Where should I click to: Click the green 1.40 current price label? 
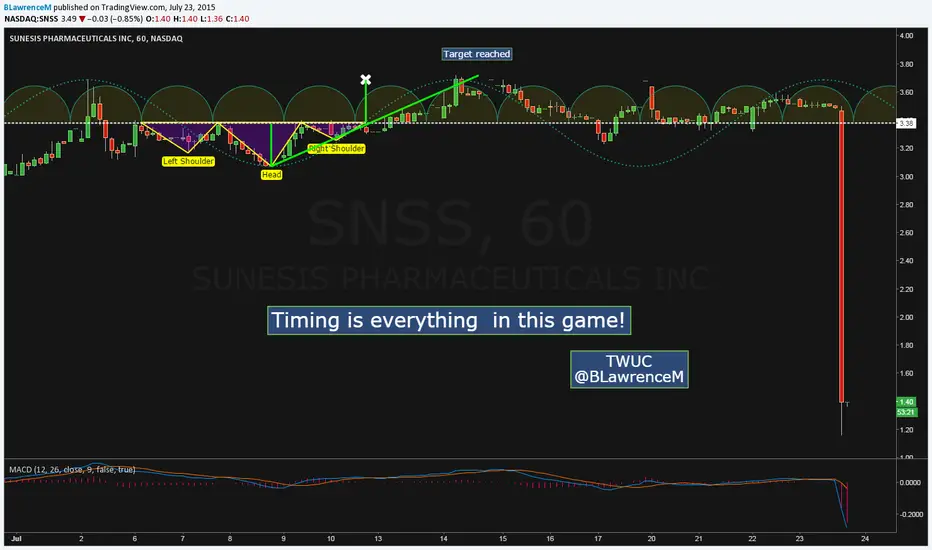tap(906, 402)
